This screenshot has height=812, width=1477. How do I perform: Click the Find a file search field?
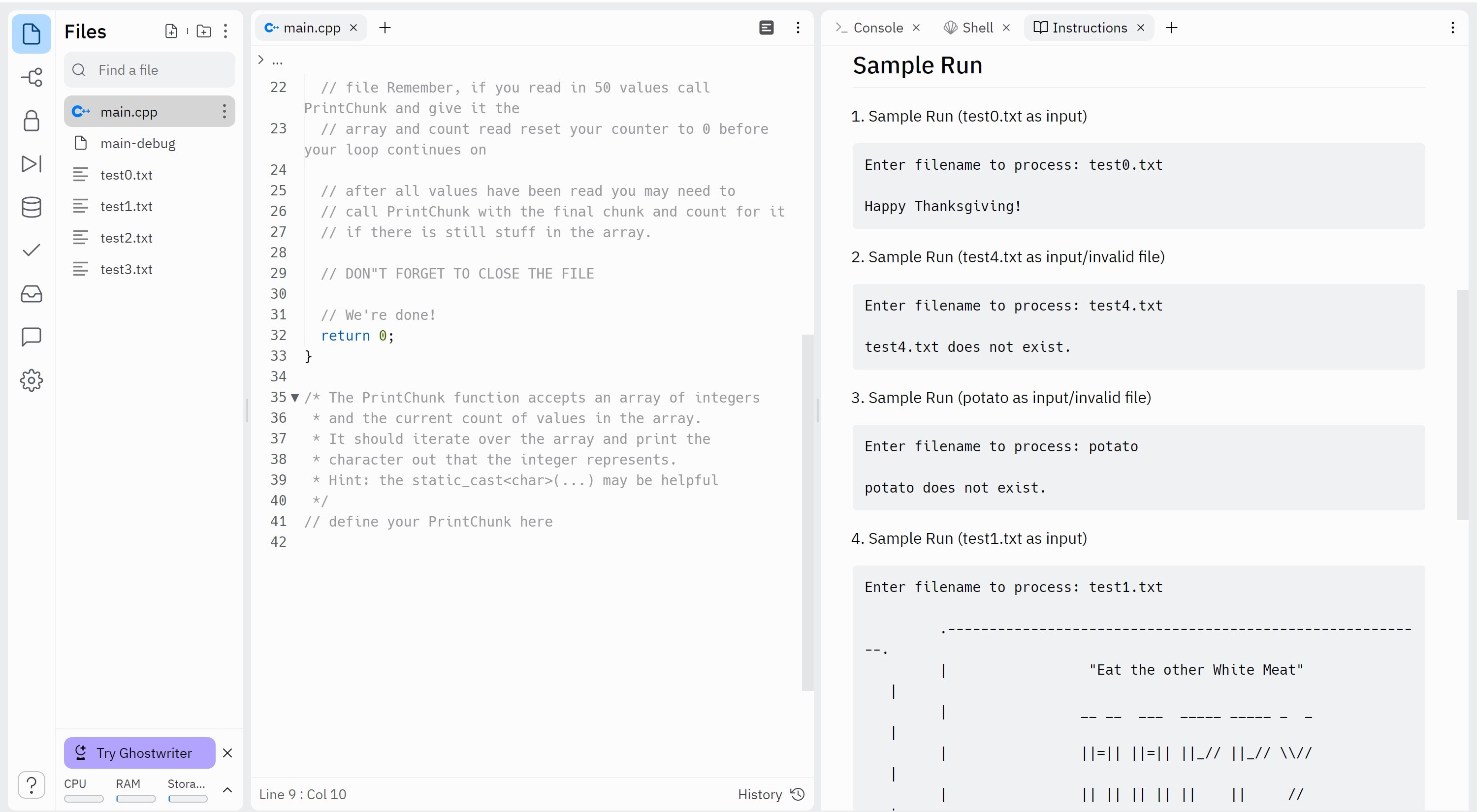150,70
